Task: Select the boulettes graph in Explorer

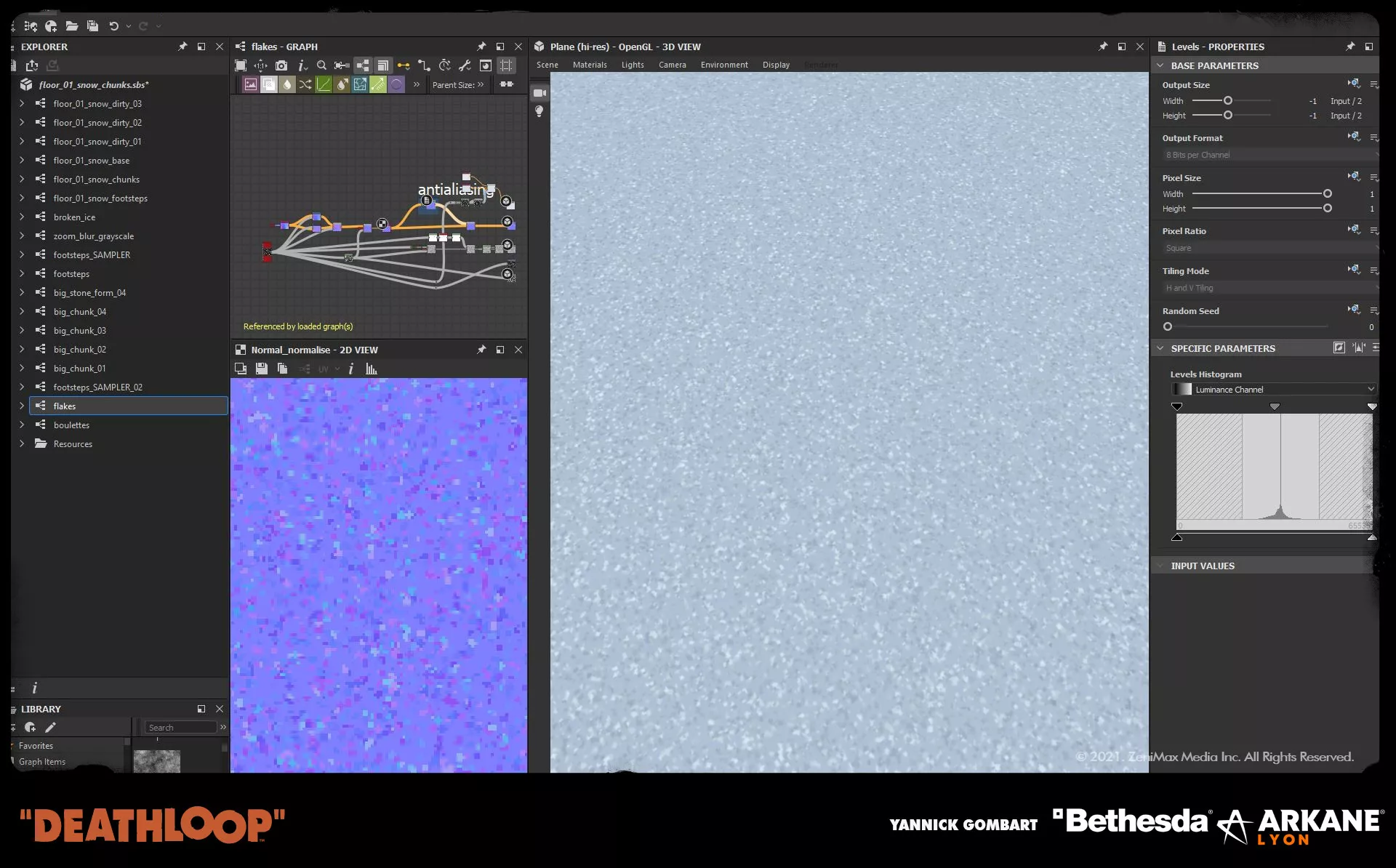Action: (71, 425)
